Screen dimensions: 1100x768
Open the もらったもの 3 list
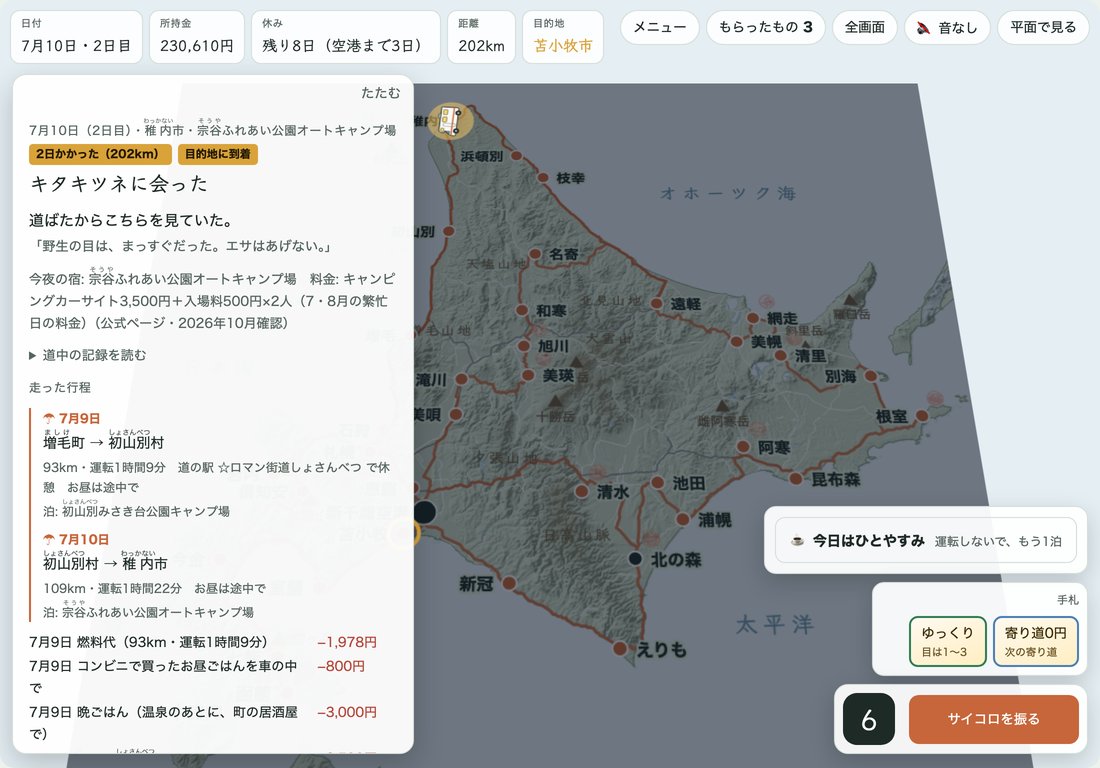(x=765, y=28)
